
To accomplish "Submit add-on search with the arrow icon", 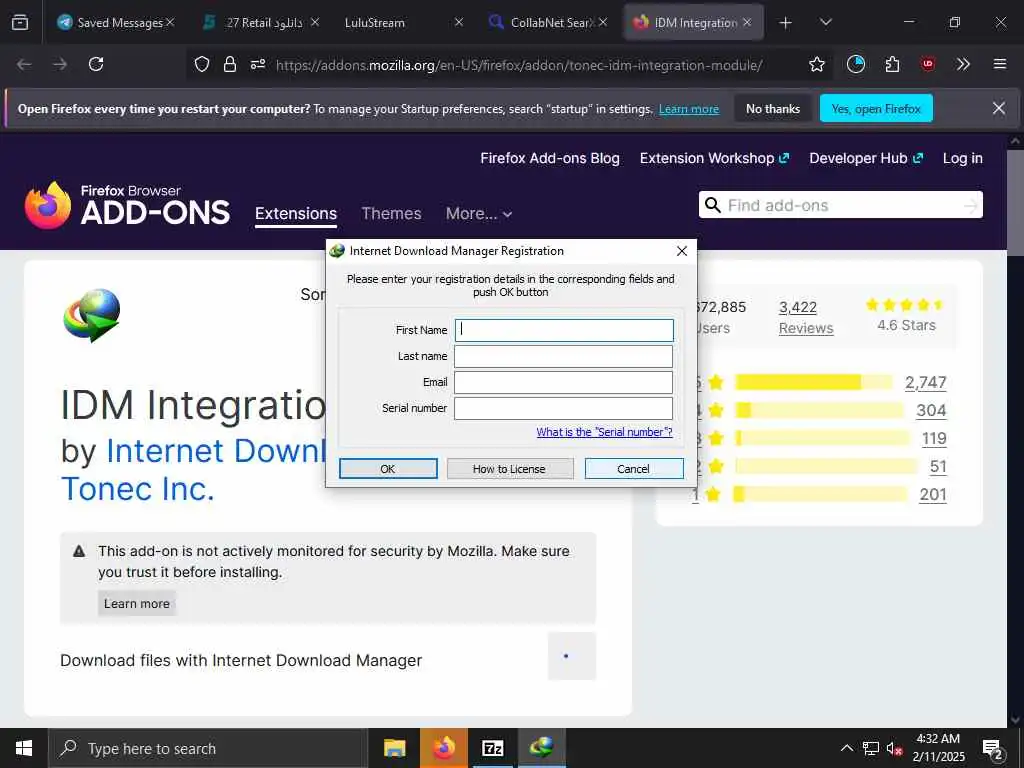I will (971, 206).
